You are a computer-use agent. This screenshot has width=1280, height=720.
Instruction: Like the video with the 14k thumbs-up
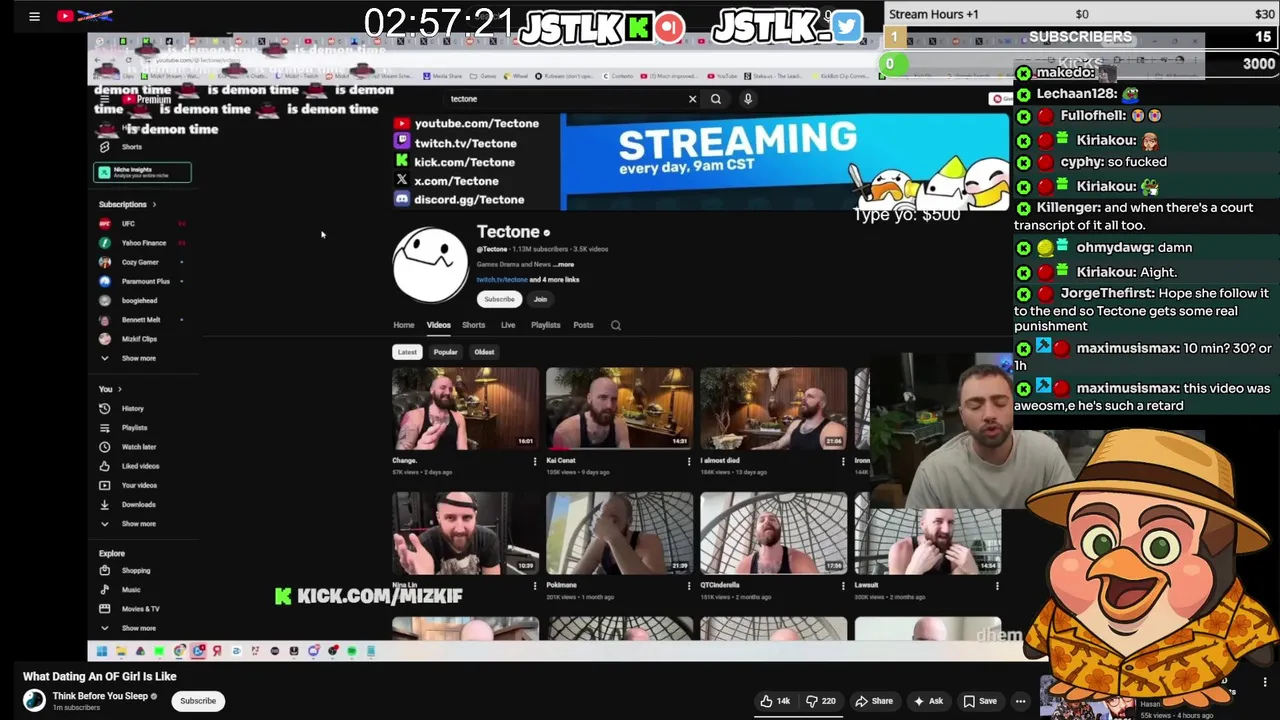tap(775, 701)
